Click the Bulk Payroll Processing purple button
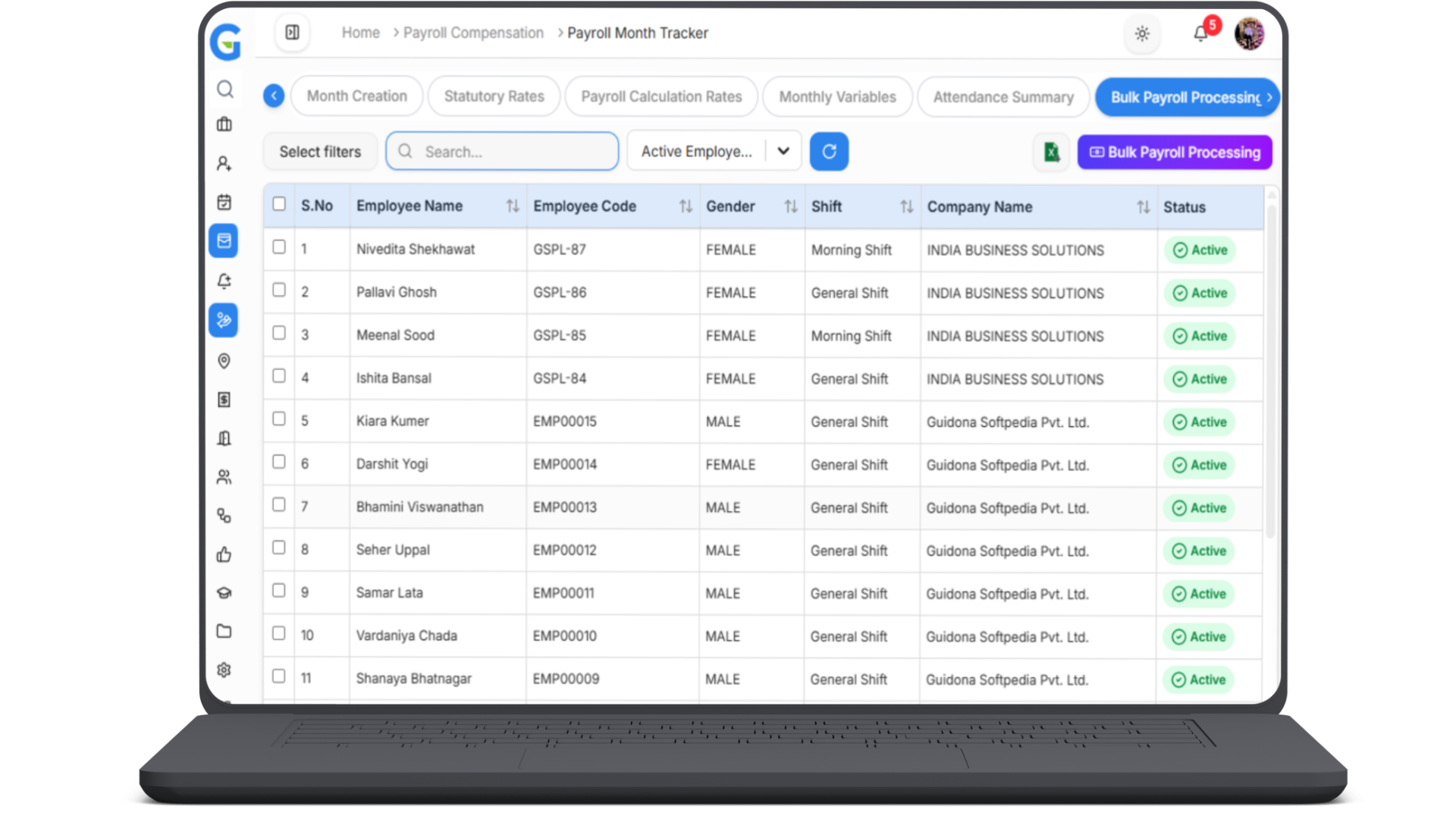This screenshot has height=819, width=1456. coord(1174,152)
